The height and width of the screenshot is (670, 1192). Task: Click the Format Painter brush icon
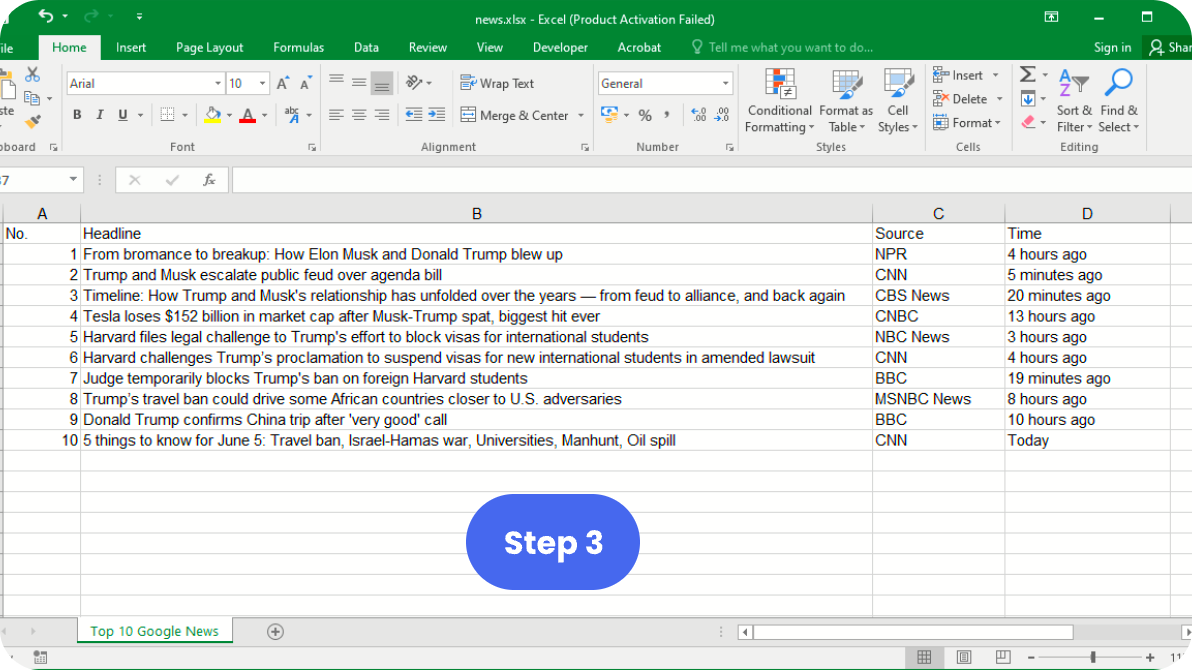pos(32,122)
